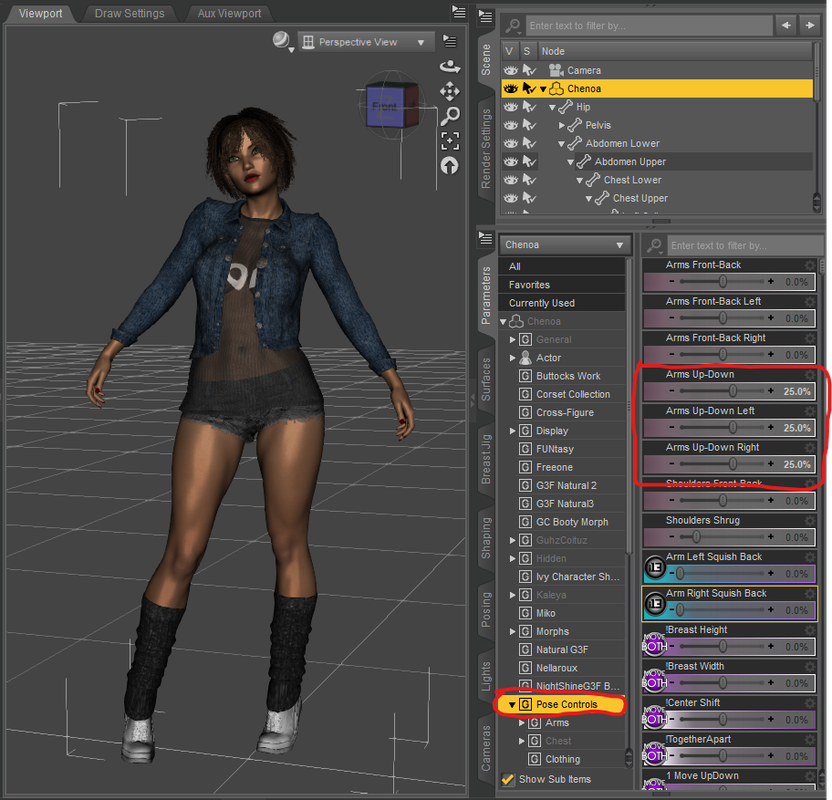Click the Move Both icon for !Breast Height
The height and width of the screenshot is (800, 832).
click(654, 643)
